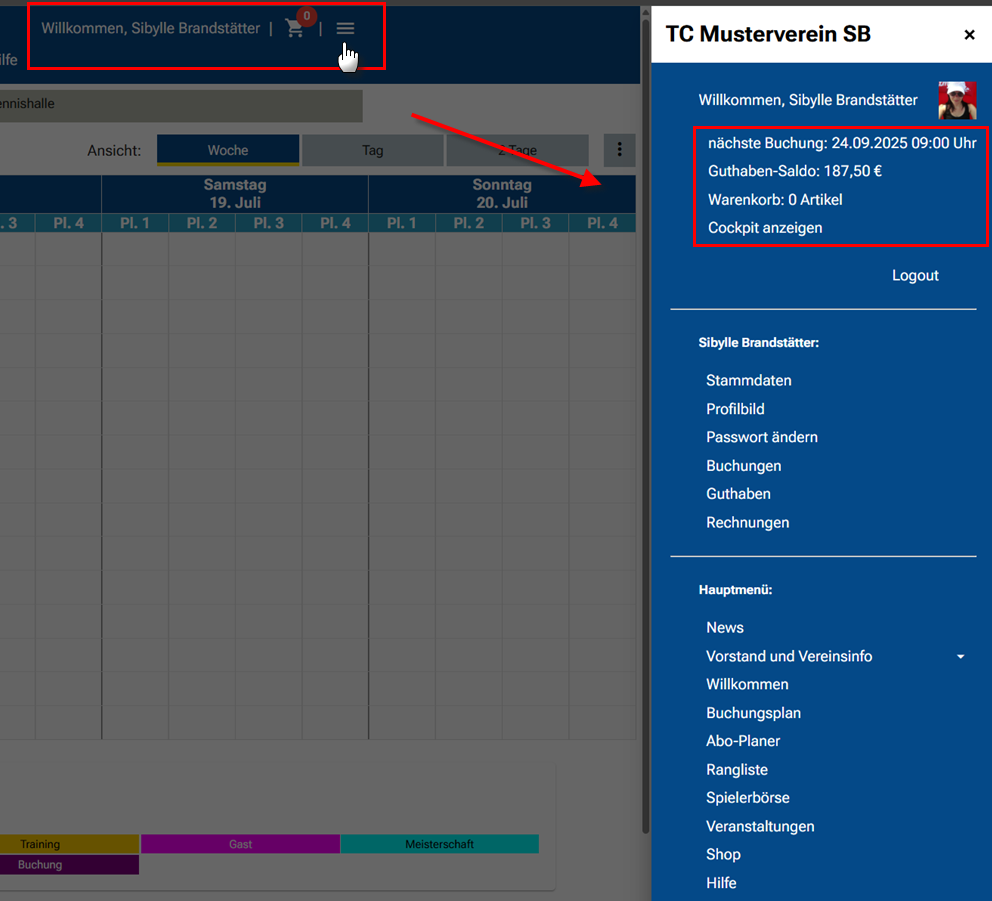The image size is (992, 901).
Task: Close the TC Musterverein side panel
Action: coord(969,35)
